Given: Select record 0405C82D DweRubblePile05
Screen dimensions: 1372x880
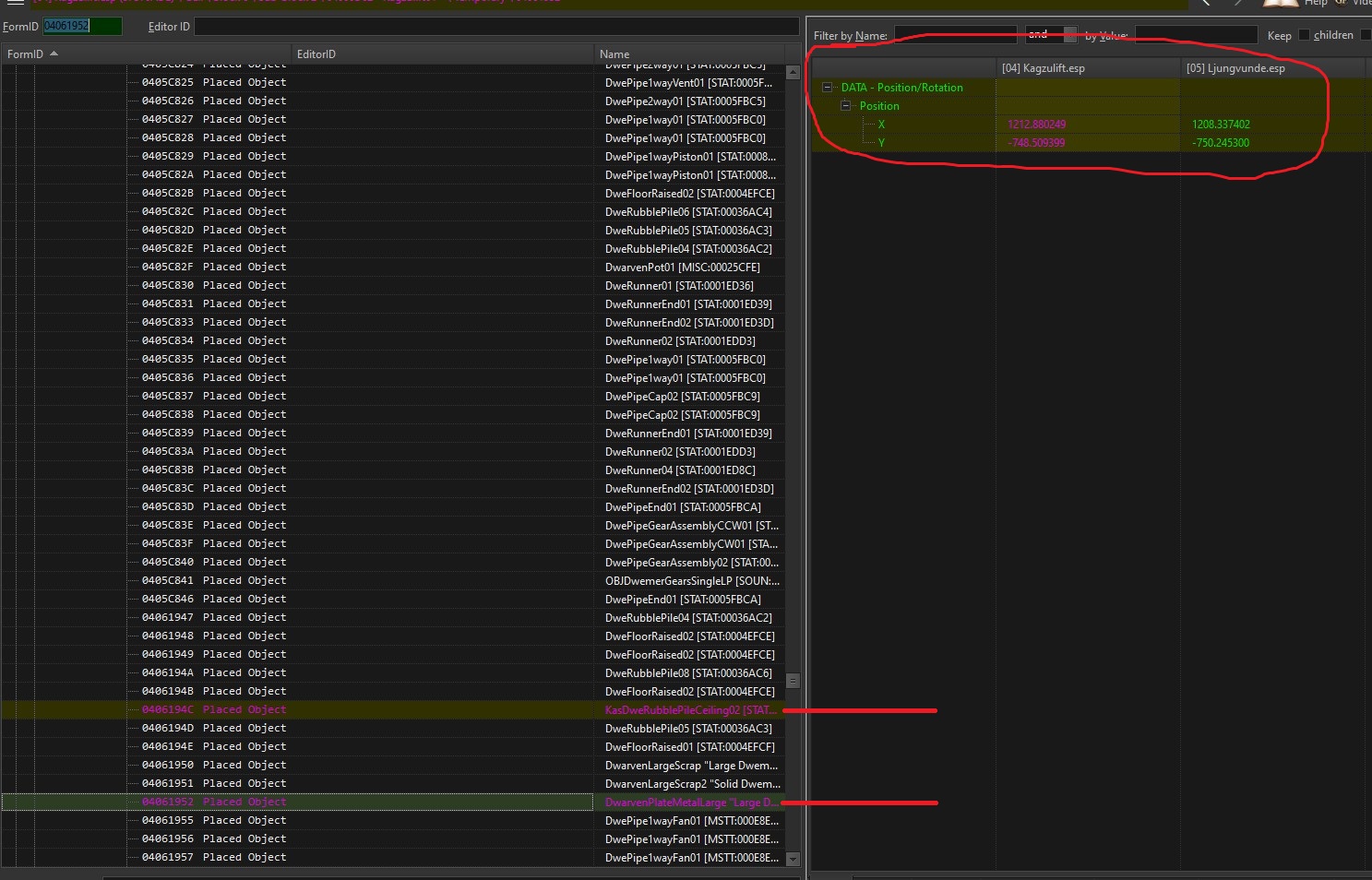Looking at the screenshot, I should tap(394, 230).
